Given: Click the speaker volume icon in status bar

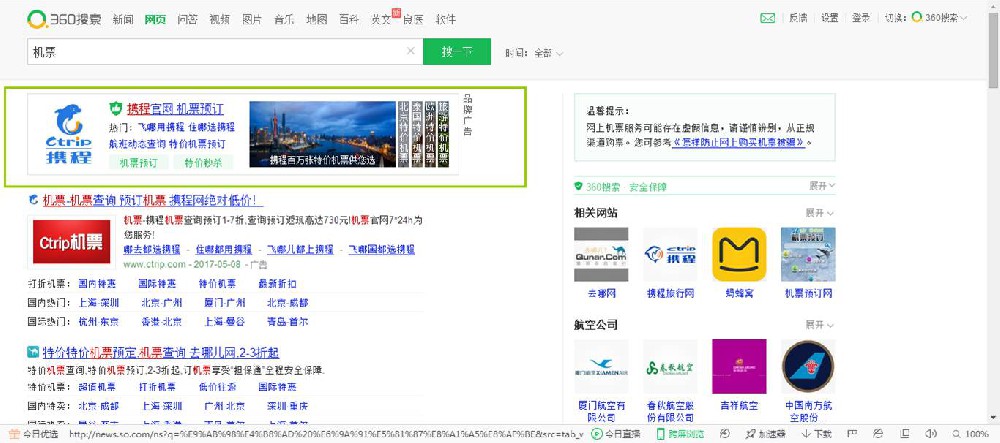Looking at the screenshot, I should 930,434.
